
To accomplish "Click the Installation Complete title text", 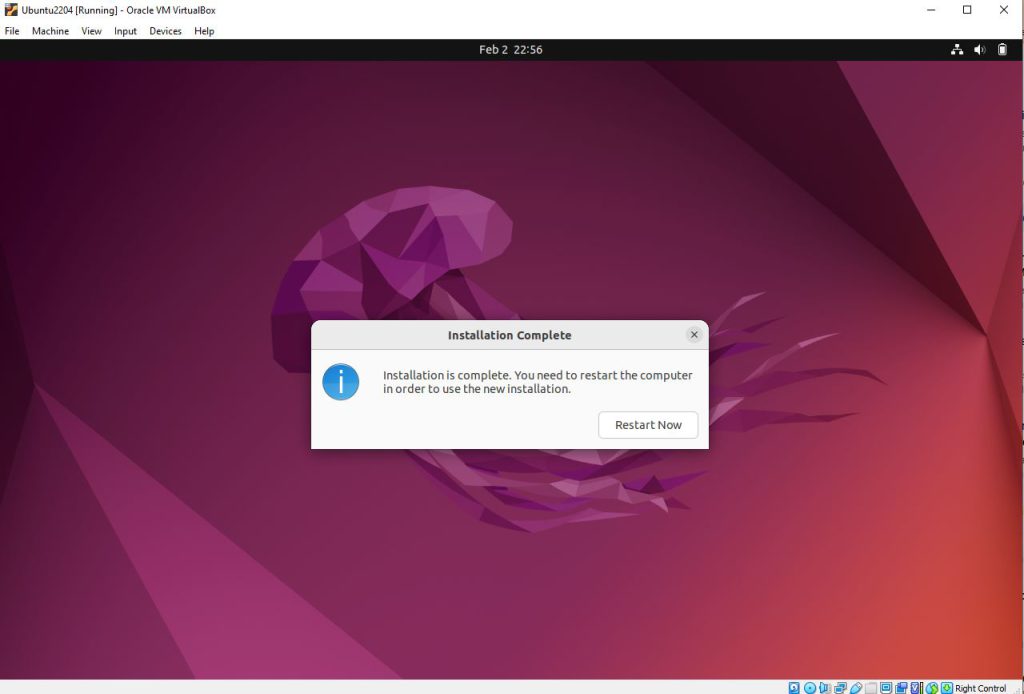I will (x=509, y=335).
